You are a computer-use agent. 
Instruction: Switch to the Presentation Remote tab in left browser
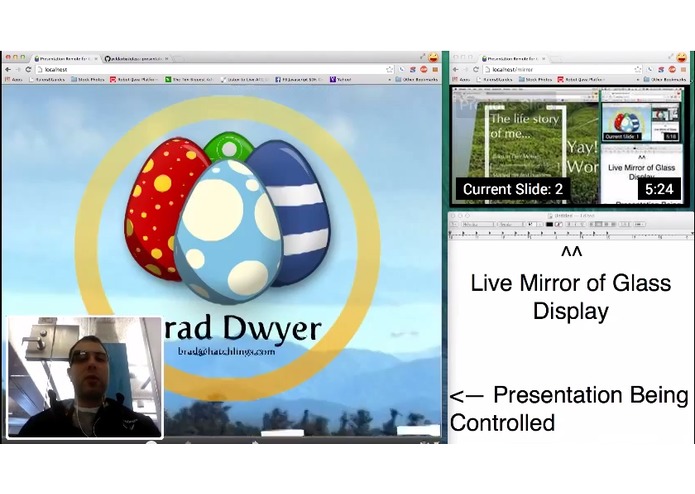click(64, 58)
